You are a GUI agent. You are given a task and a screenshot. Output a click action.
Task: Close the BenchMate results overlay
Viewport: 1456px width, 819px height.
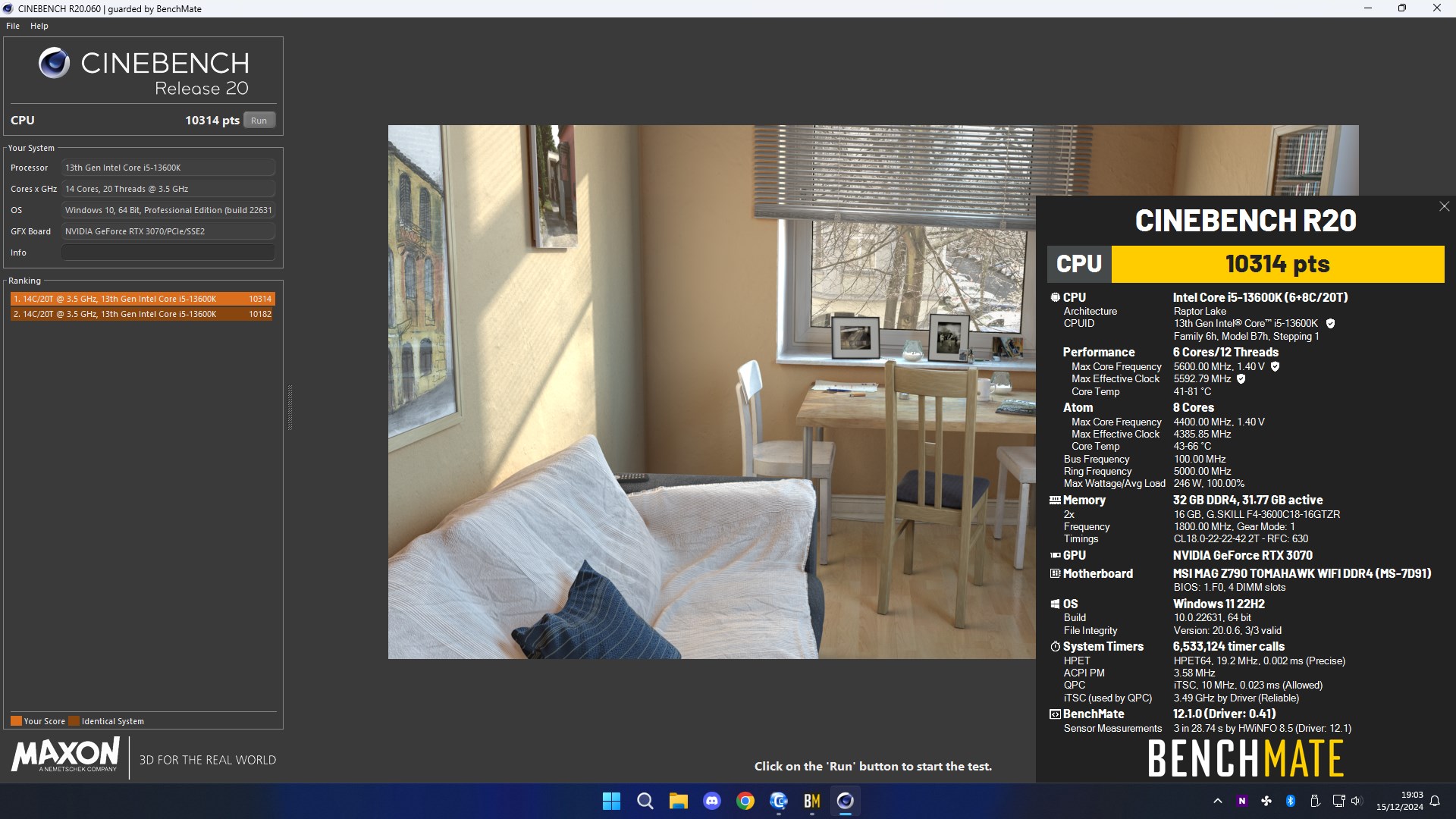coord(1444,206)
